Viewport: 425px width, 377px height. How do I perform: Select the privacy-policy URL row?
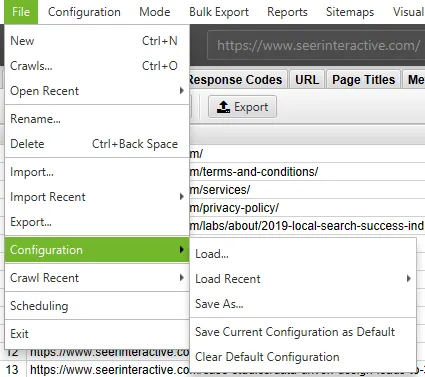point(307,208)
